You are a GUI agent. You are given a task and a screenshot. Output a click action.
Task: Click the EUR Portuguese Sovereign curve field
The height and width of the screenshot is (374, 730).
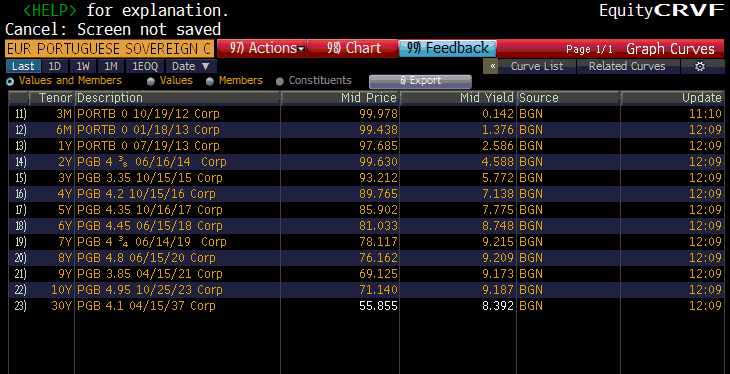(x=109, y=48)
